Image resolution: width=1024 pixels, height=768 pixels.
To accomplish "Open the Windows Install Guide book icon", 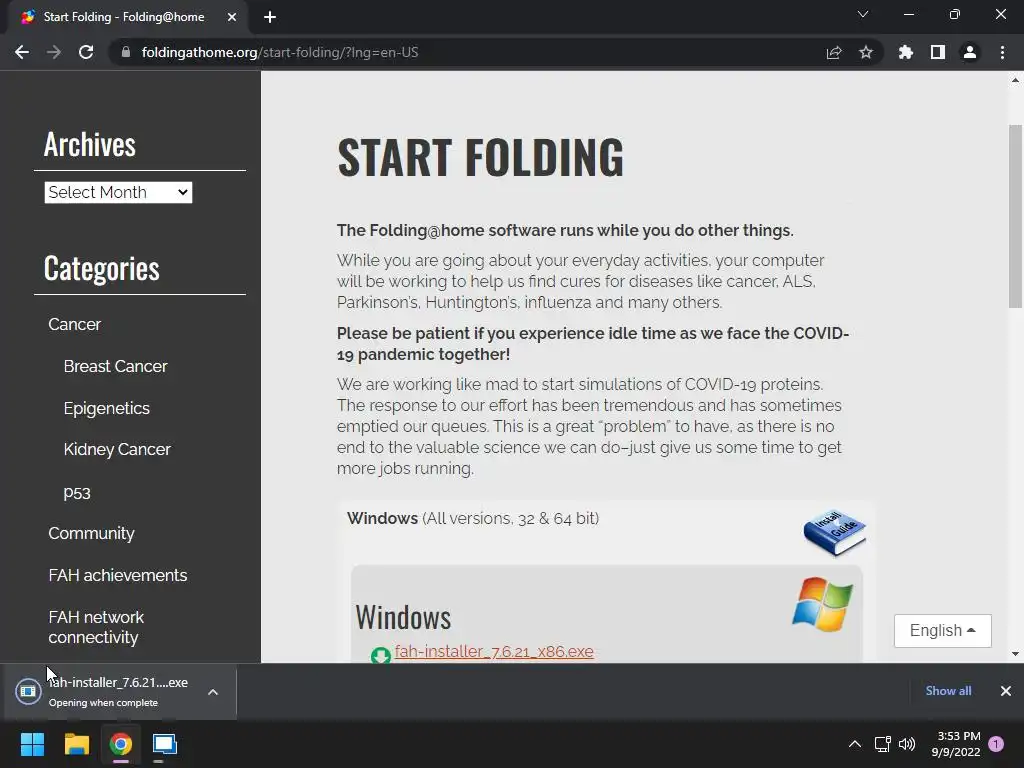I will (835, 533).
